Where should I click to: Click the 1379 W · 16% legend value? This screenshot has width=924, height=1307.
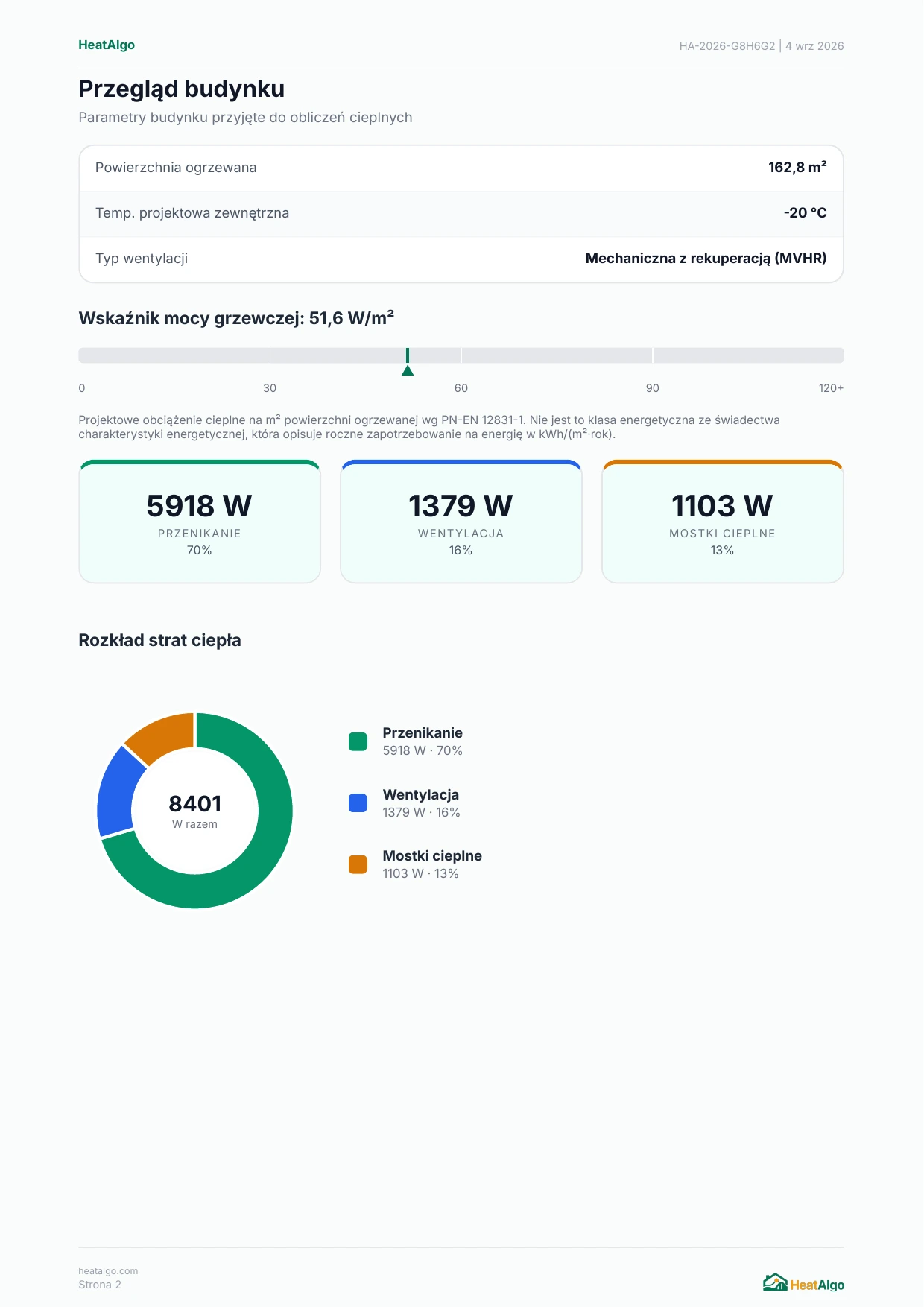(x=422, y=813)
